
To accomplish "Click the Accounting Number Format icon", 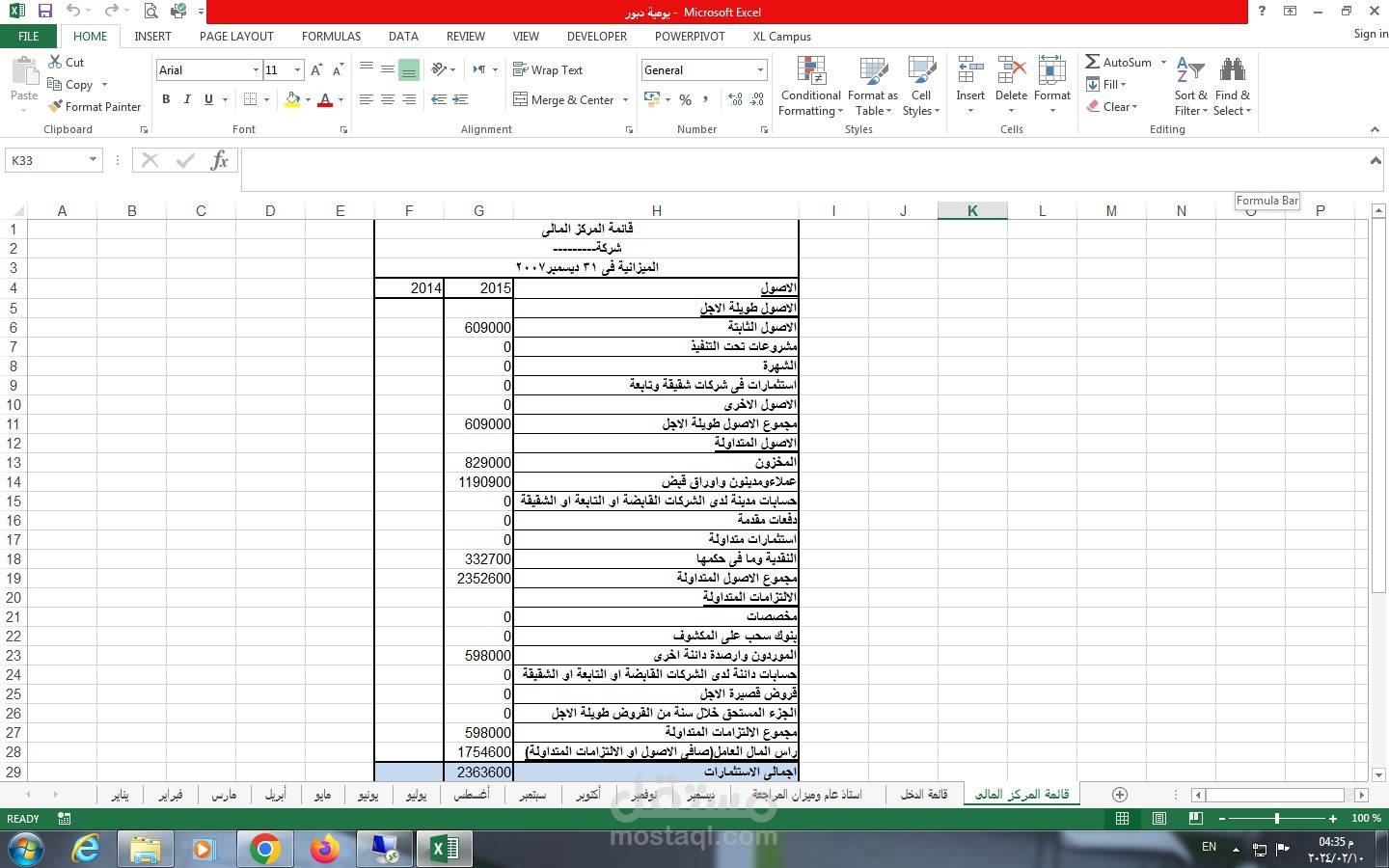I will (x=652, y=99).
